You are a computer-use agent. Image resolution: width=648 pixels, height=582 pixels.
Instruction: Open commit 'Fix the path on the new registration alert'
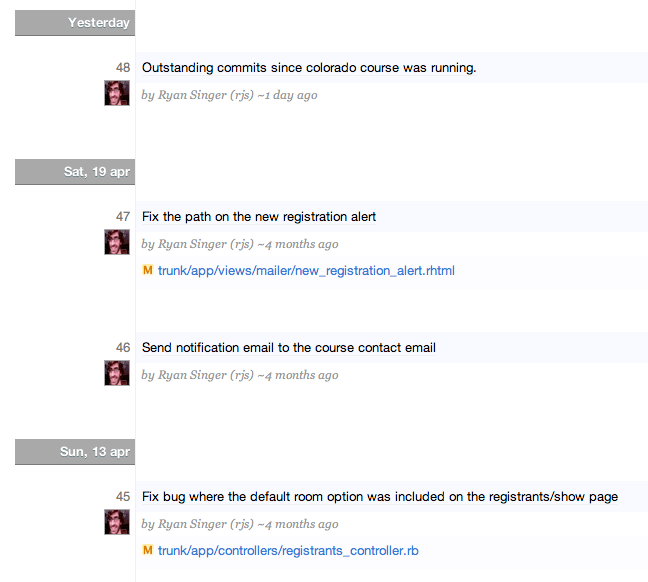pos(259,217)
